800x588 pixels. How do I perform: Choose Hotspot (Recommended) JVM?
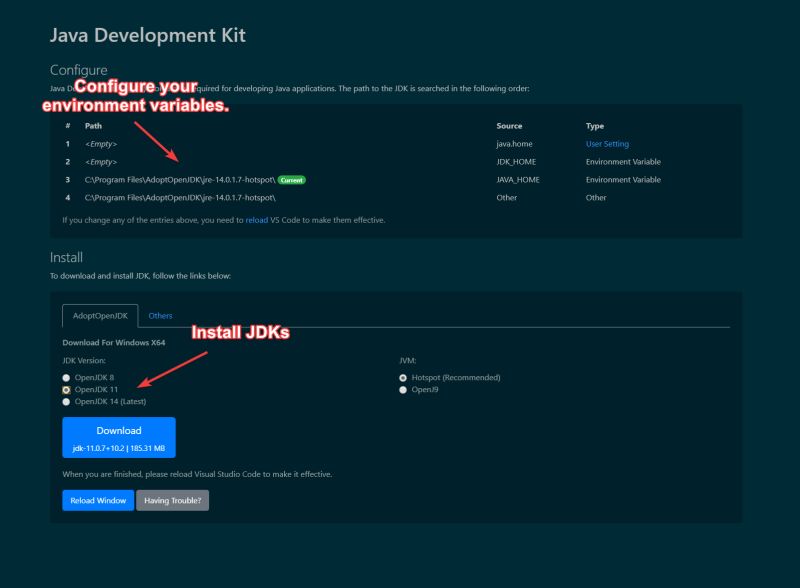402,378
